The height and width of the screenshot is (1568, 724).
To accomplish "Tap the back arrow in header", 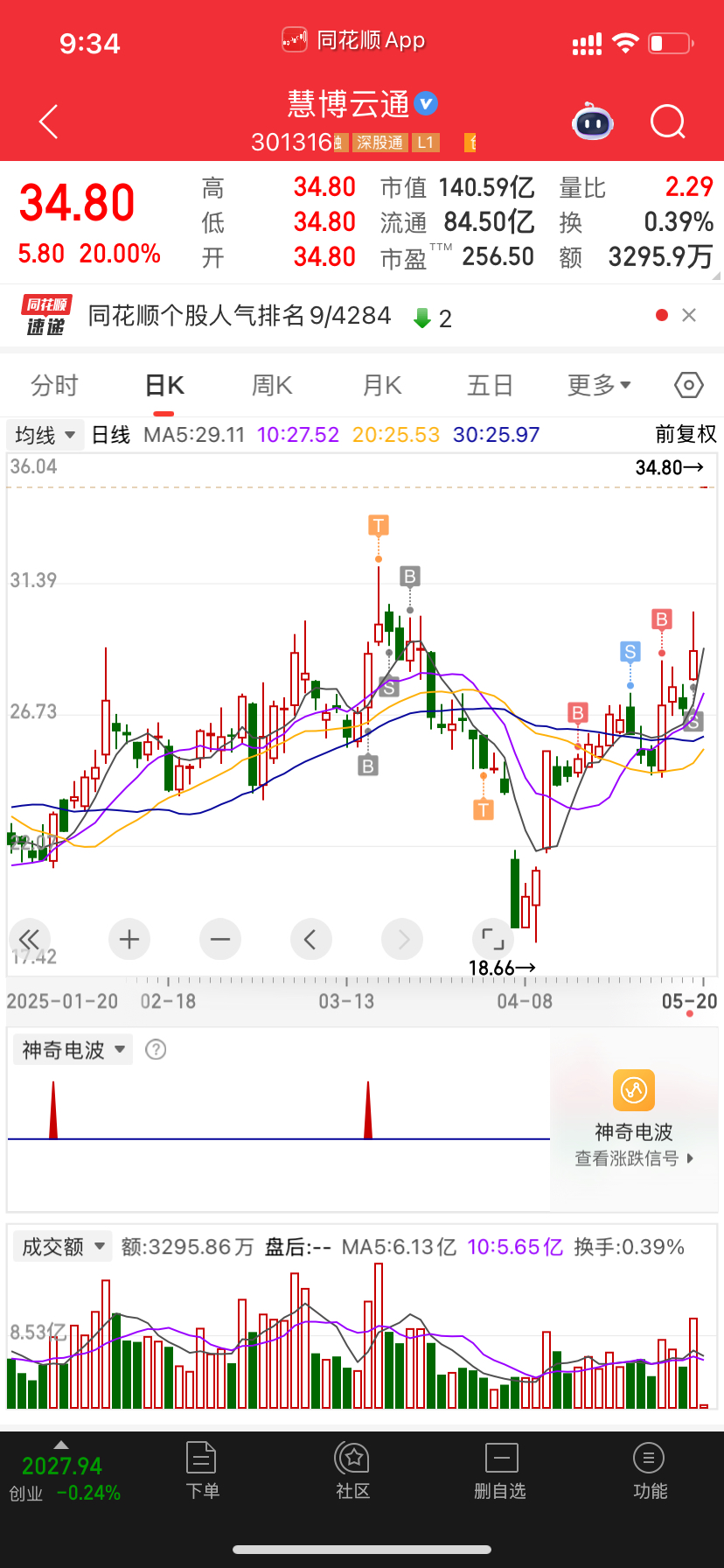I will click(x=49, y=122).
